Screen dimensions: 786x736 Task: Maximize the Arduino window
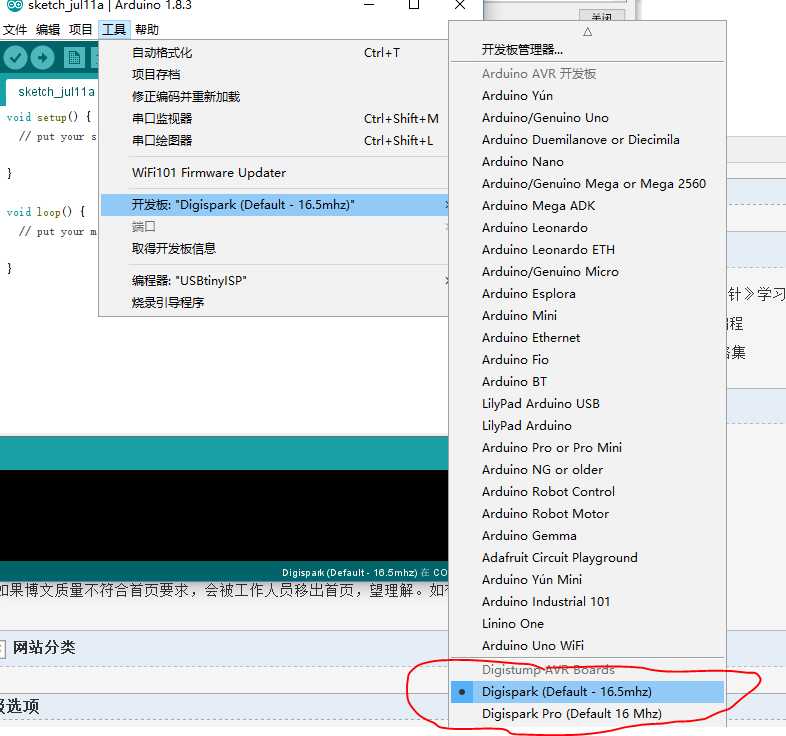coord(414,5)
